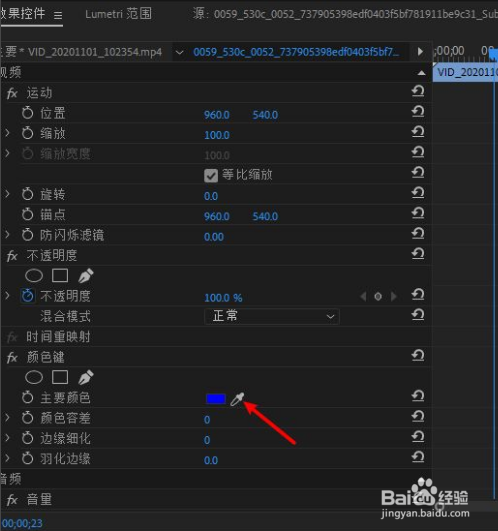Open the 源 source monitor tab
Screen dimensions: 498x531
pyautogui.click(x=345, y=14)
